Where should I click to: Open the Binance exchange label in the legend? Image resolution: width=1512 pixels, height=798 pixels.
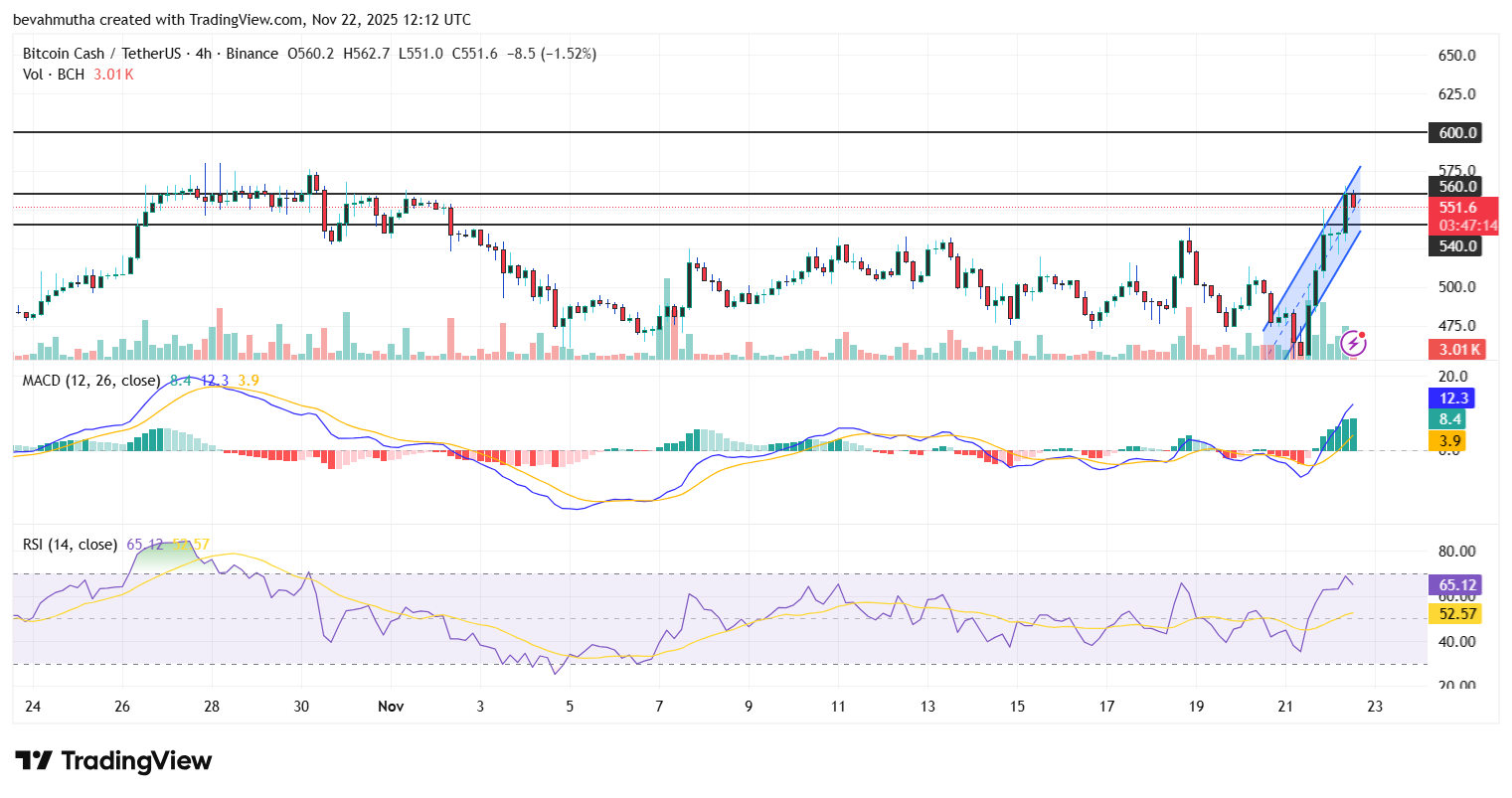tap(252, 53)
